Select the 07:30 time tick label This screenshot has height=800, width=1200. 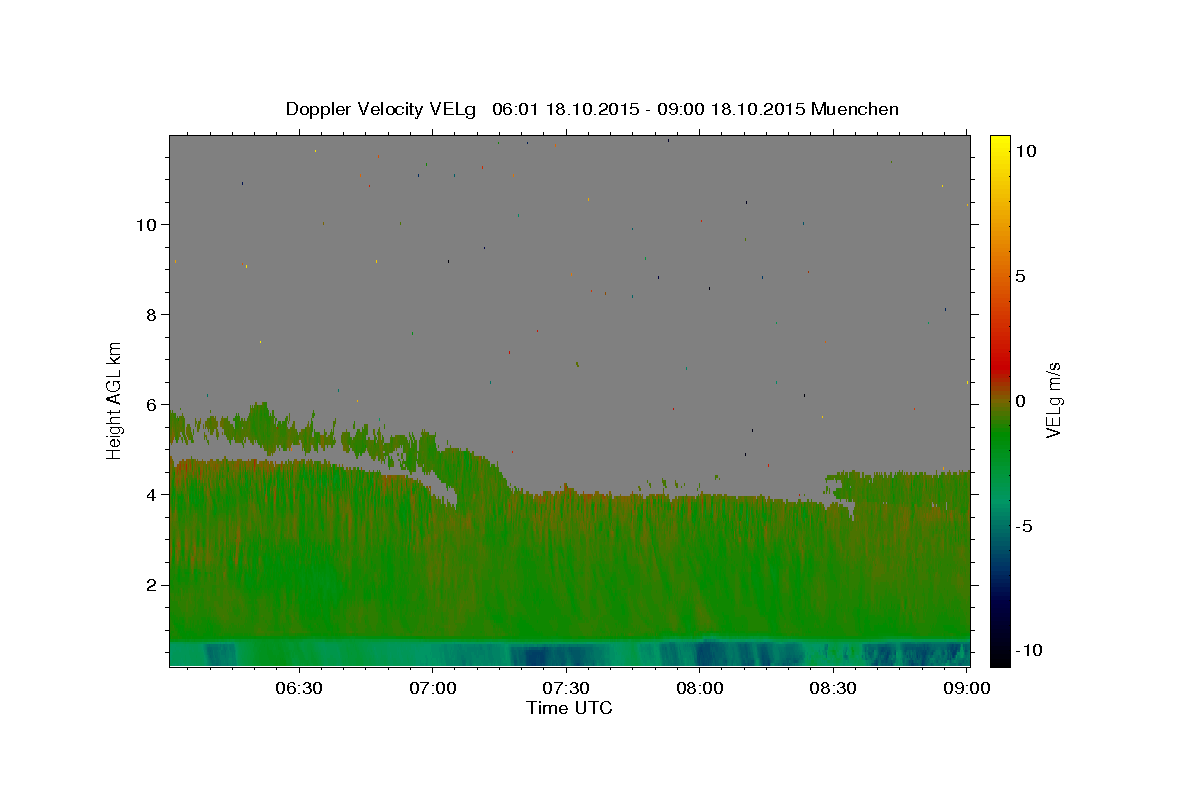point(566,688)
